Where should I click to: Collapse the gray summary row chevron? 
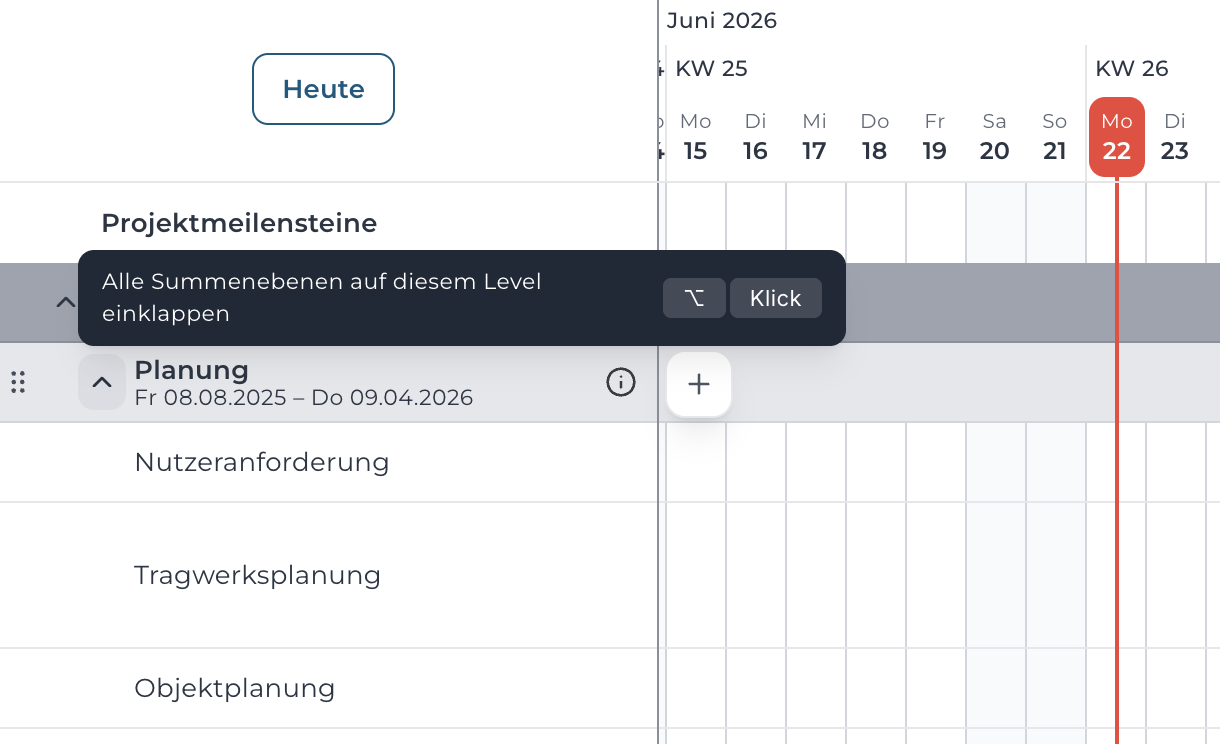pyautogui.click(x=65, y=302)
